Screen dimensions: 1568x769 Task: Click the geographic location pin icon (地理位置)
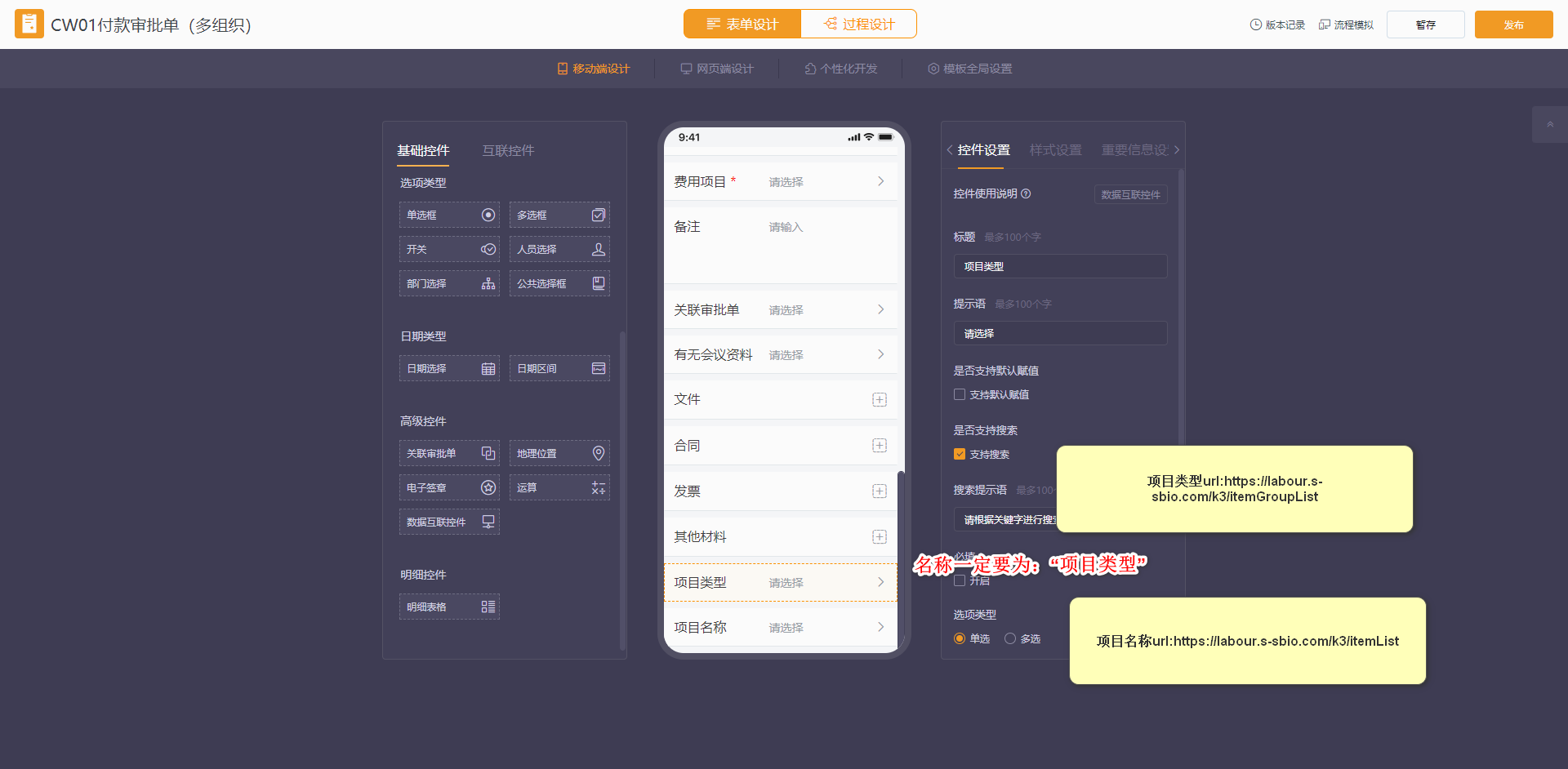pos(598,453)
